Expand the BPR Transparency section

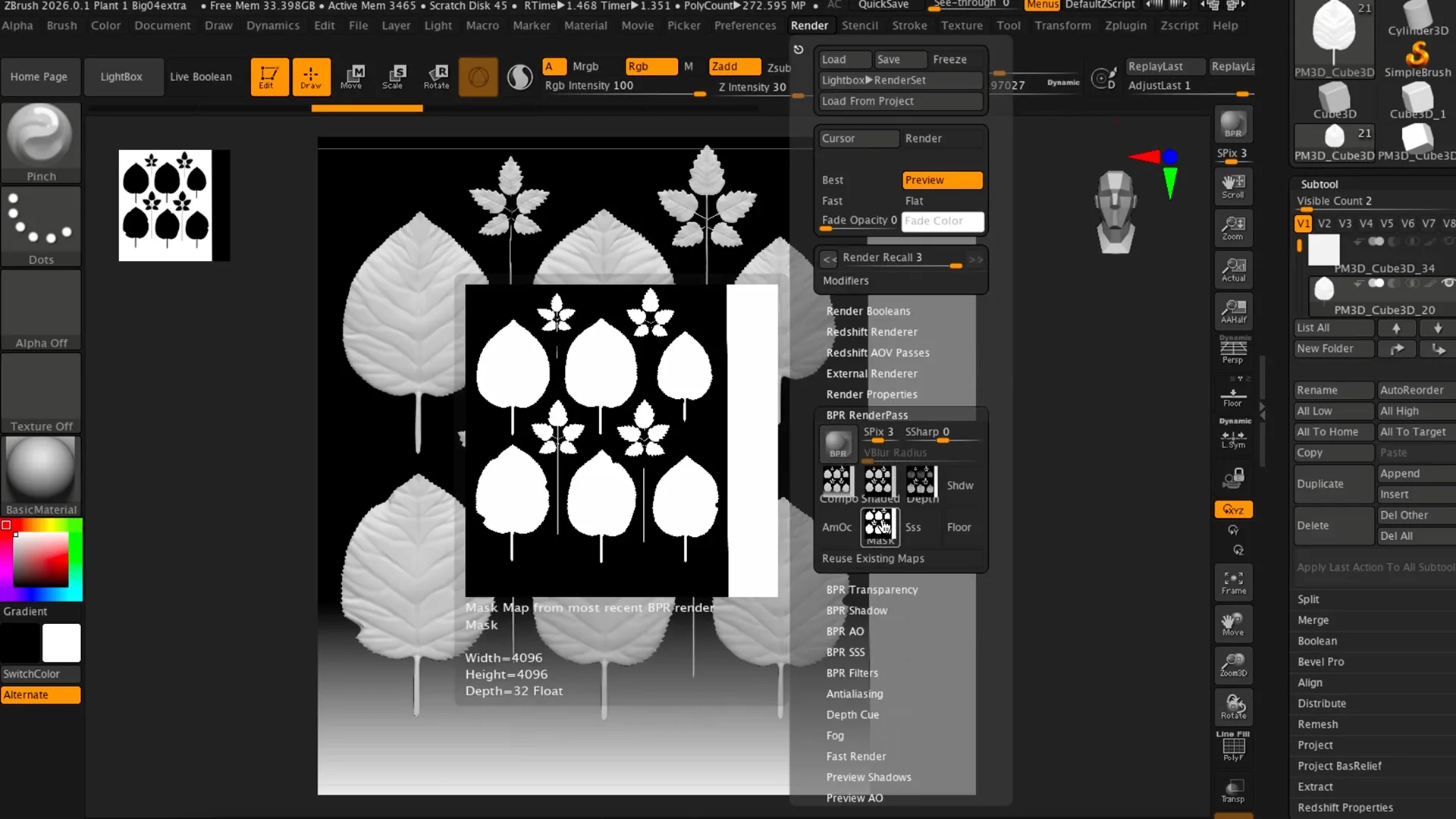click(871, 589)
